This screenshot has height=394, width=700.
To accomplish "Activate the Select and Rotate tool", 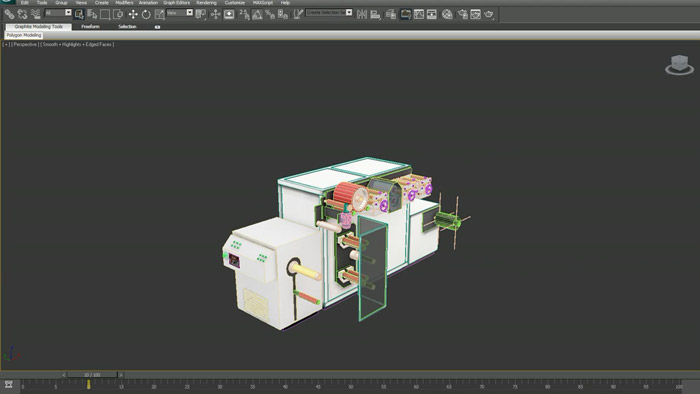I will 146,15.
